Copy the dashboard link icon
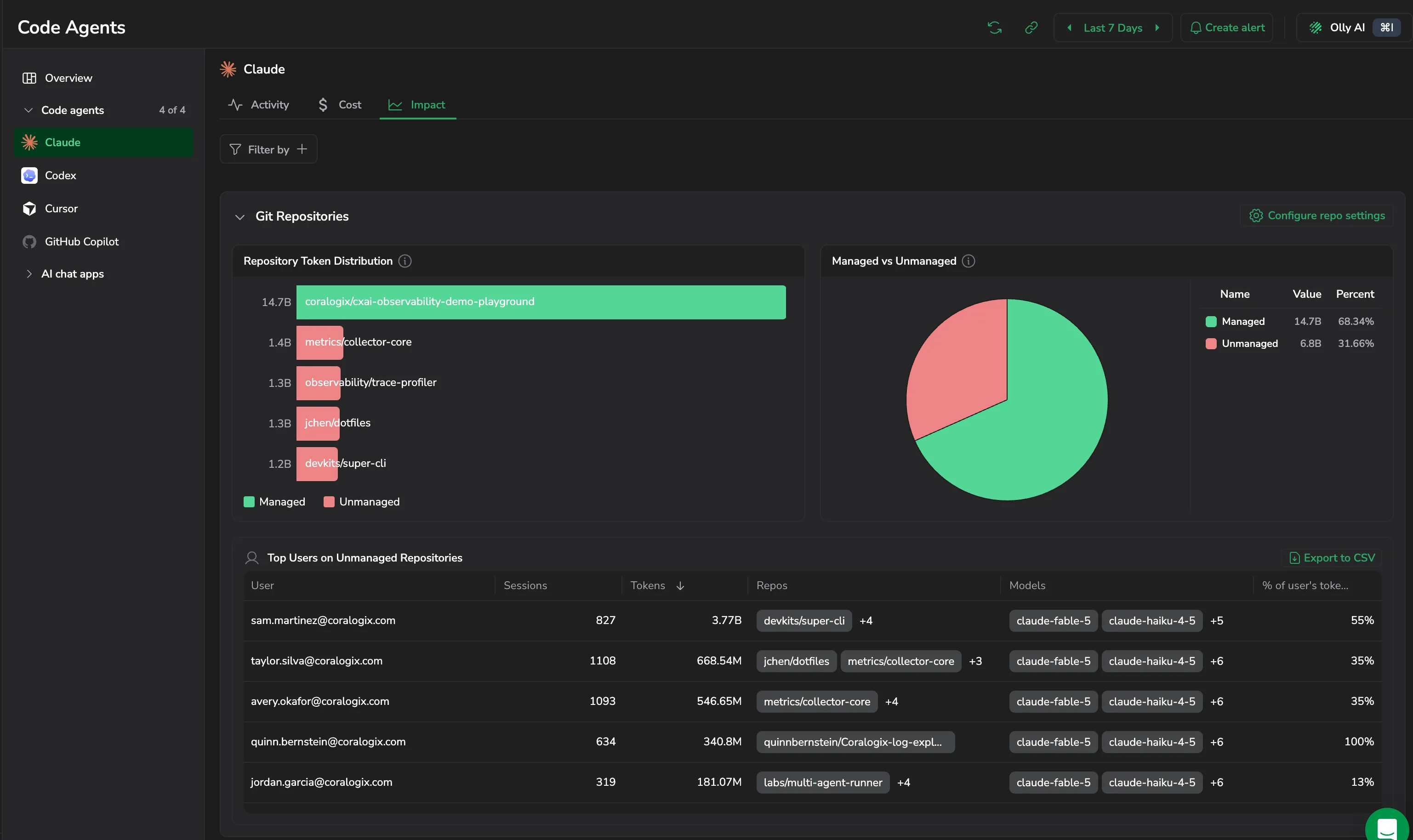 [1031, 28]
